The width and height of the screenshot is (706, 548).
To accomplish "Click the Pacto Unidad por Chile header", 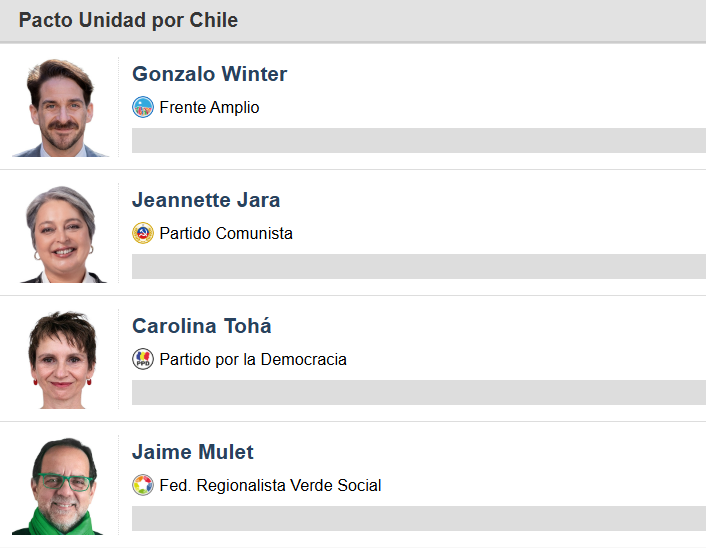I will click(x=128, y=20).
